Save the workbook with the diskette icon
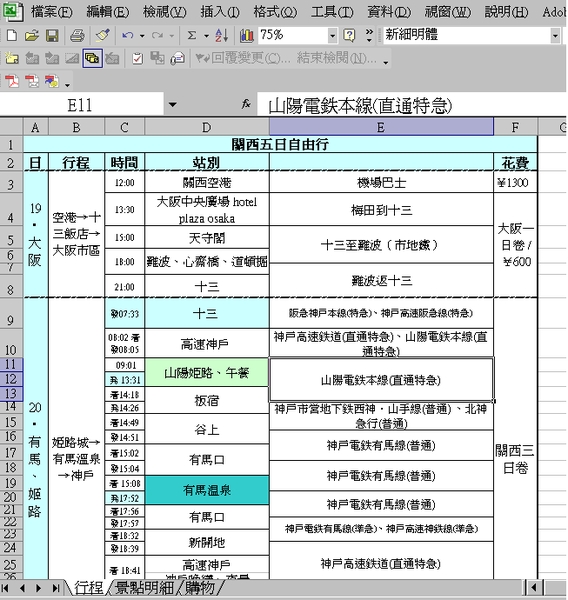This screenshot has height=600, width=568. tap(52, 36)
